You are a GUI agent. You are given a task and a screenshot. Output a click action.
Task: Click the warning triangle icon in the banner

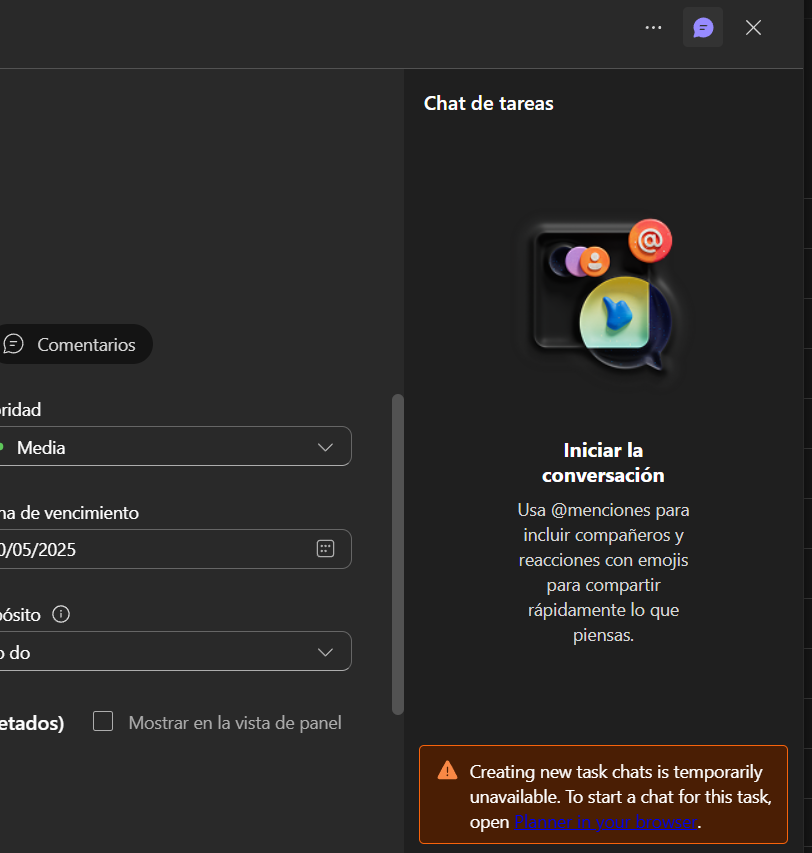(447, 770)
